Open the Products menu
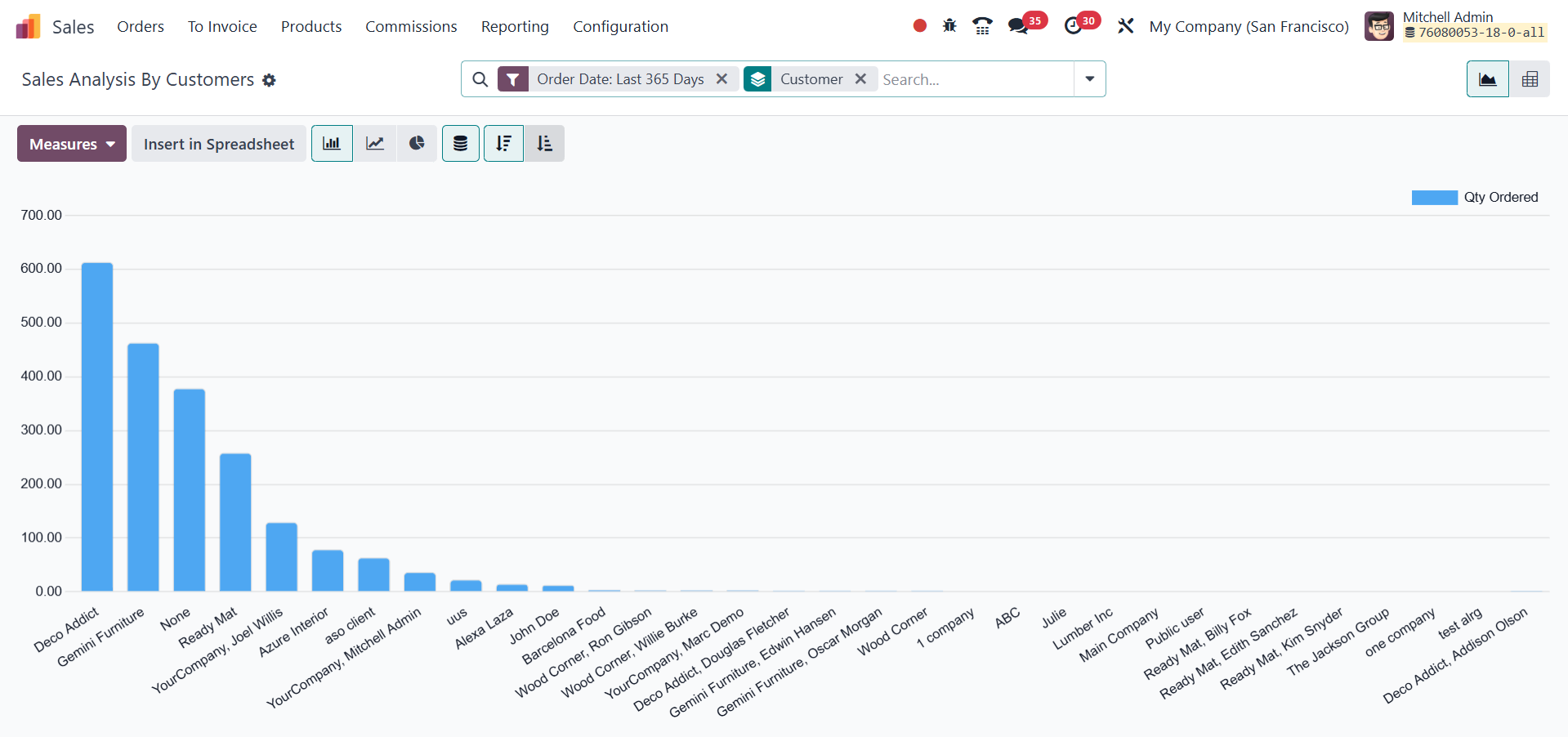Screen dimensions: 1568x737 pos(311,27)
